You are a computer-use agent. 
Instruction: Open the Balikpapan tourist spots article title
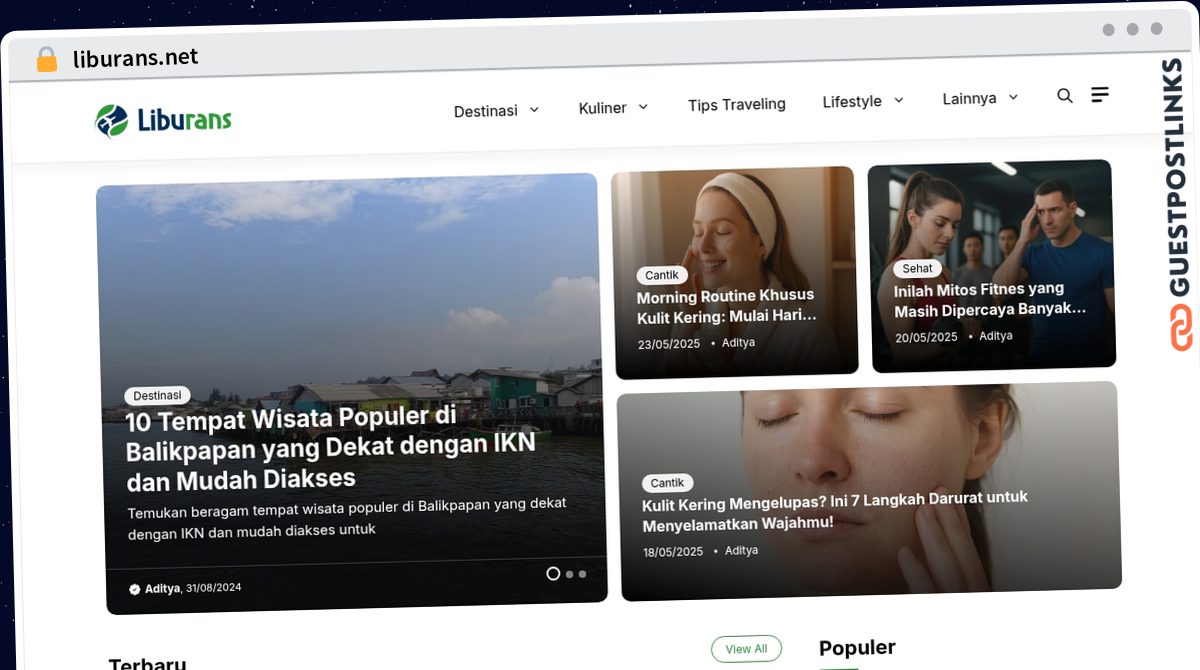click(x=330, y=447)
